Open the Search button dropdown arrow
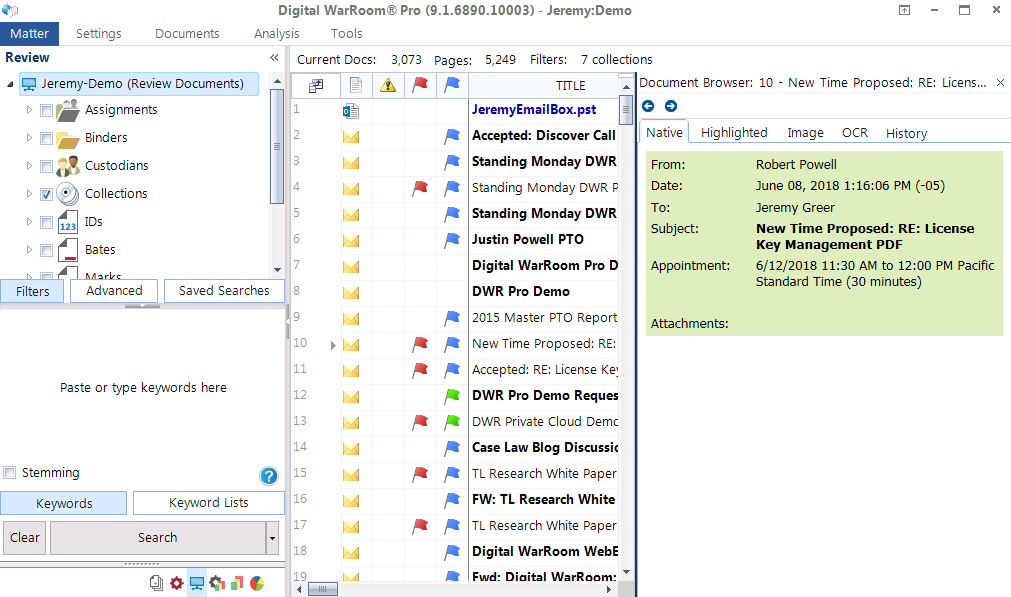The width and height of the screenshot is (1011, 597). pyautogui.click(x=272, y=538)
